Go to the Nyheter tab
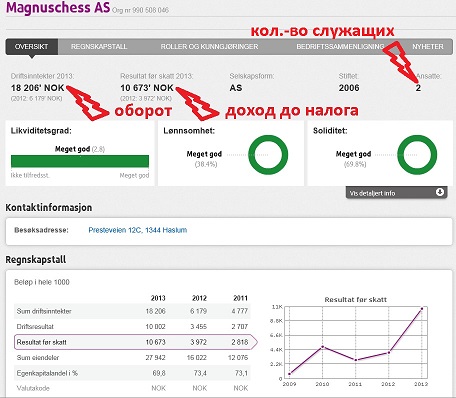 pos(428,47)
